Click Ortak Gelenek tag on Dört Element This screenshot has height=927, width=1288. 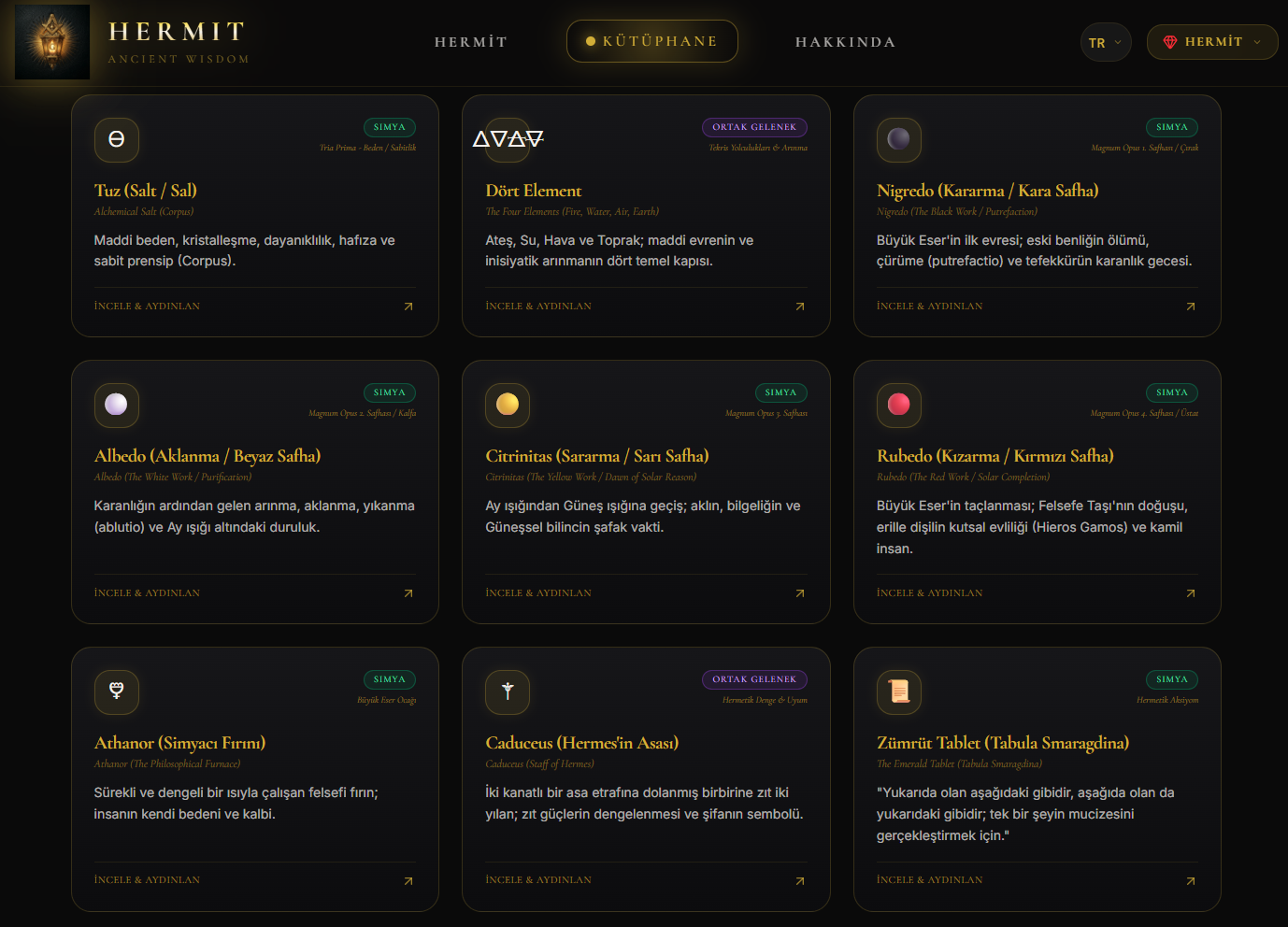click(754, 127)
